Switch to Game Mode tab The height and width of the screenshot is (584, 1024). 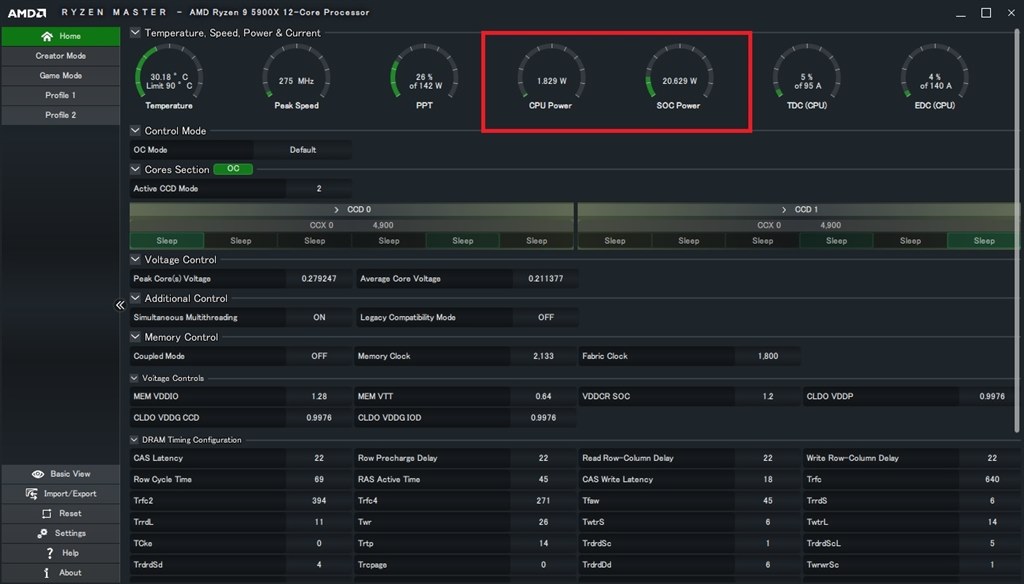pyautogui.click(x=61, y=76)
